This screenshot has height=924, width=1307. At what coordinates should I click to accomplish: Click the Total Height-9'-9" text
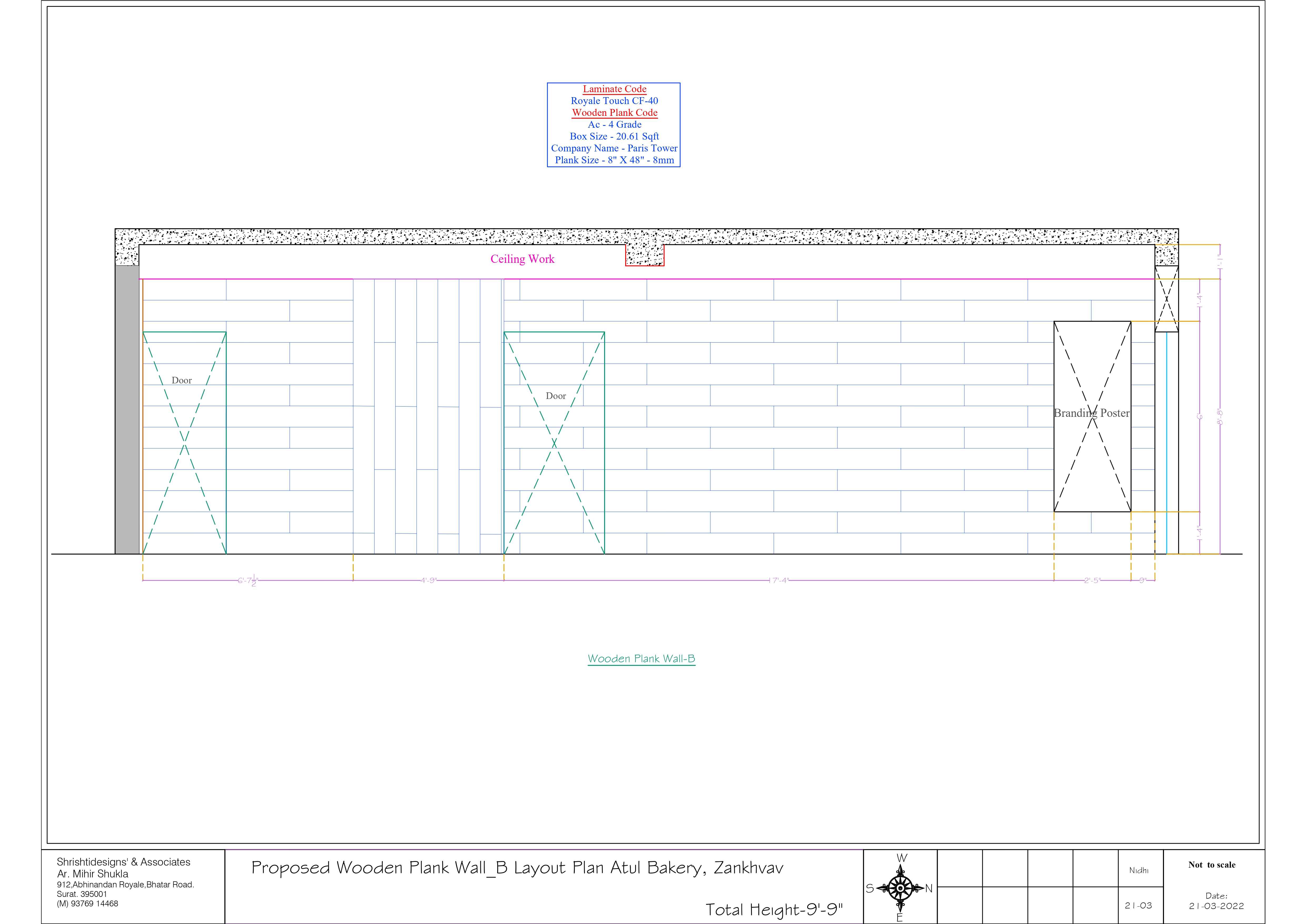(774, 909)
